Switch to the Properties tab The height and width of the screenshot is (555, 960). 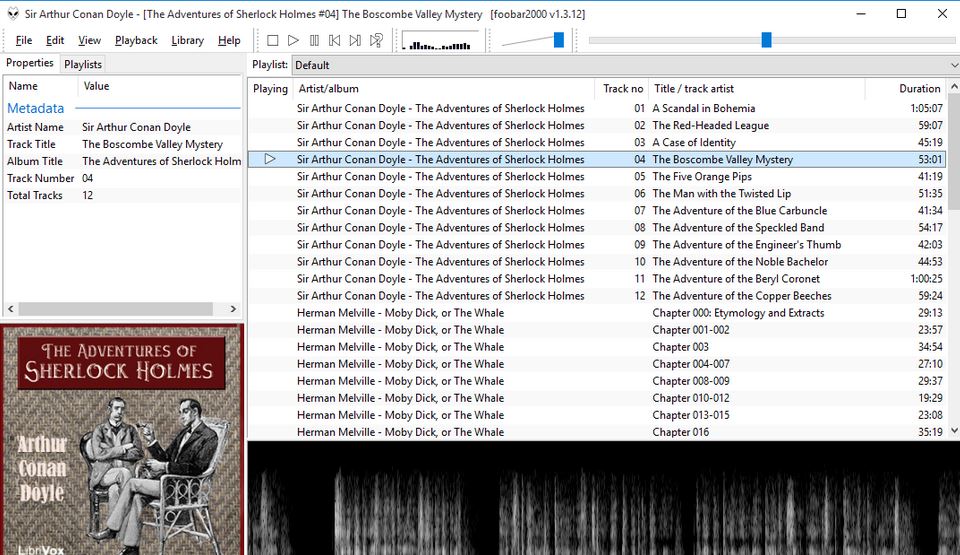tap(30, 63)
